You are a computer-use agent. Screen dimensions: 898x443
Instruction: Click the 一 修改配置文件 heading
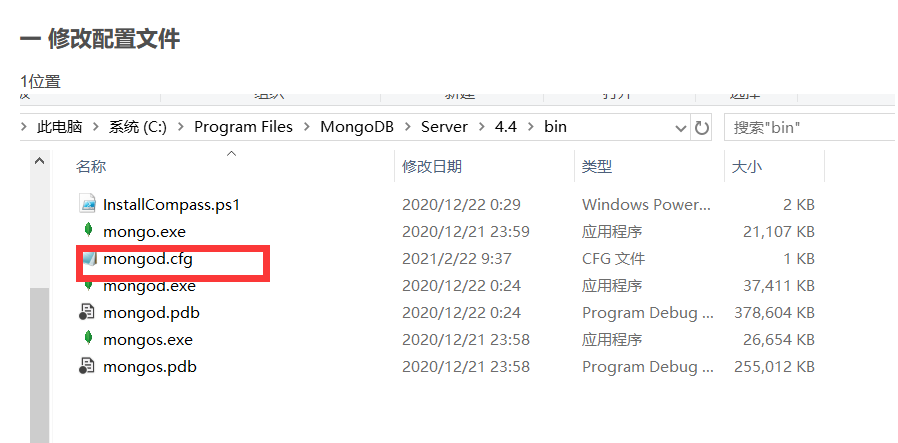100,39
